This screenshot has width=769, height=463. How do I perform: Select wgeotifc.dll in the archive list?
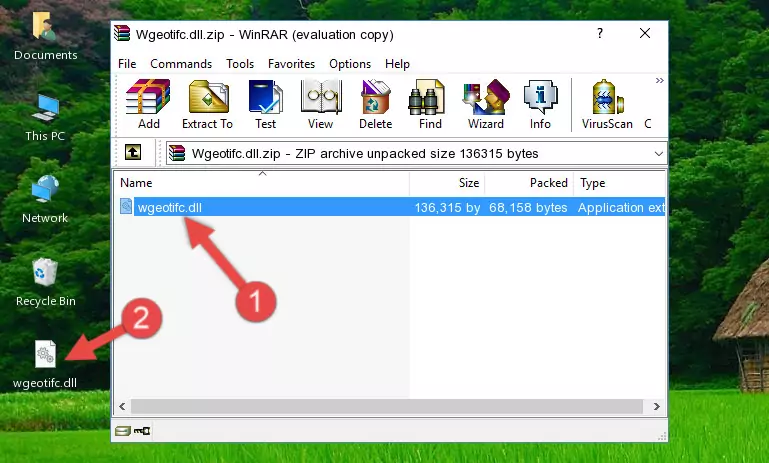(x=170, y=207)
